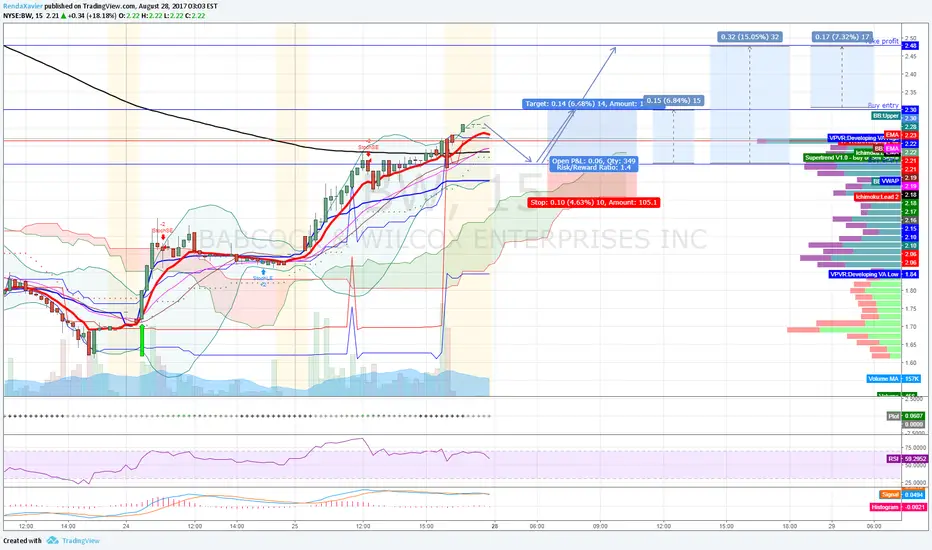Select the 0.17 (7.32%) 17 measurement label

[x=842, y=37]
